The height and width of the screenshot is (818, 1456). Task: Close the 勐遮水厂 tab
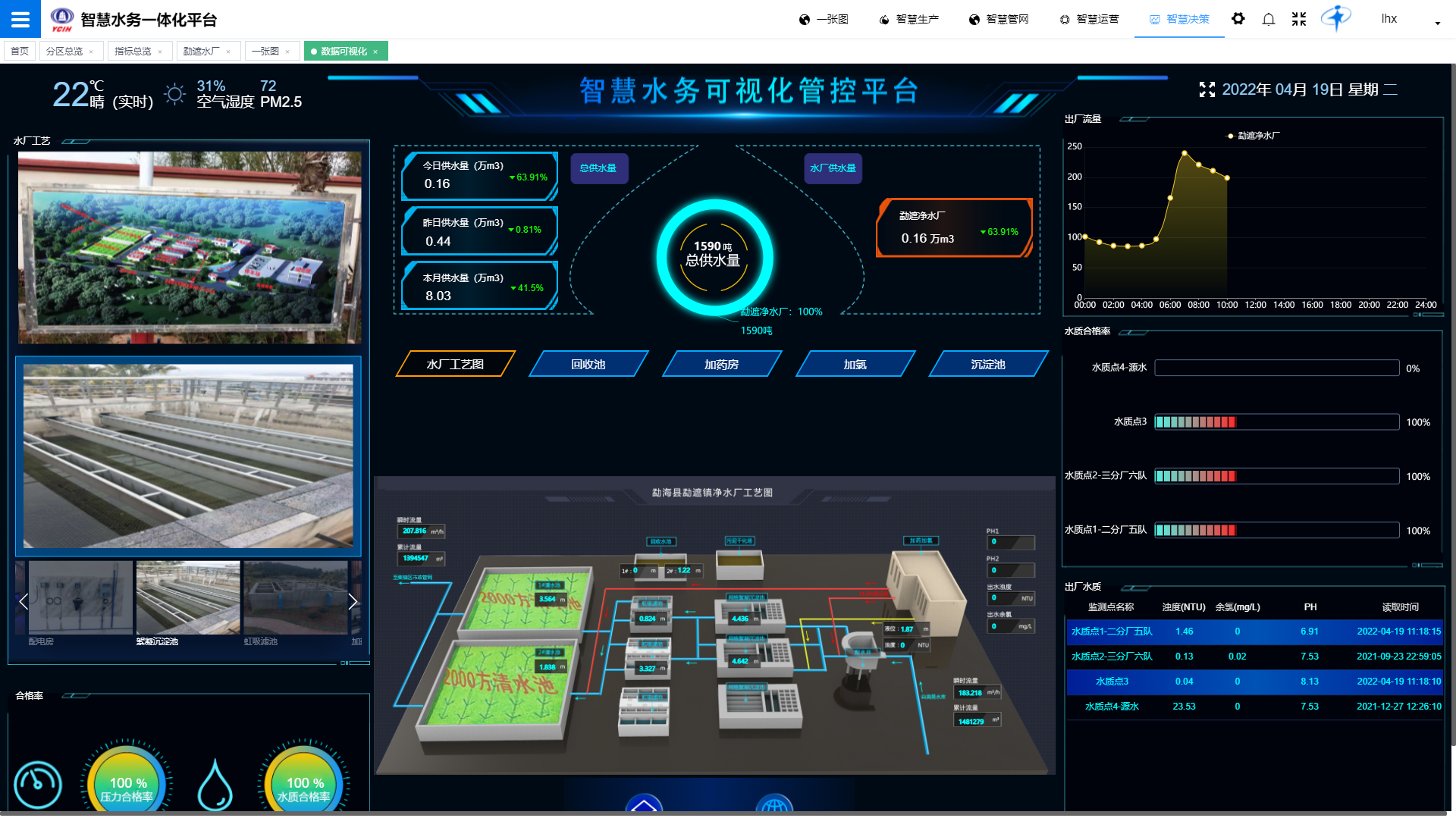pyautogui.click(x=228, y=52)
